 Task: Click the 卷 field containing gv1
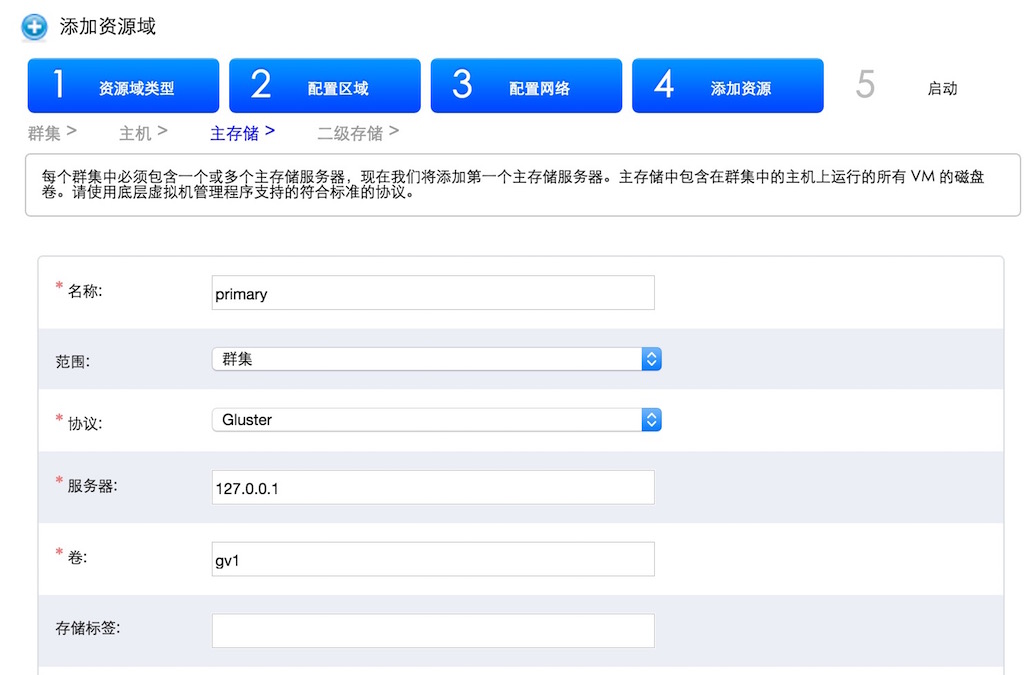[433, 559]
